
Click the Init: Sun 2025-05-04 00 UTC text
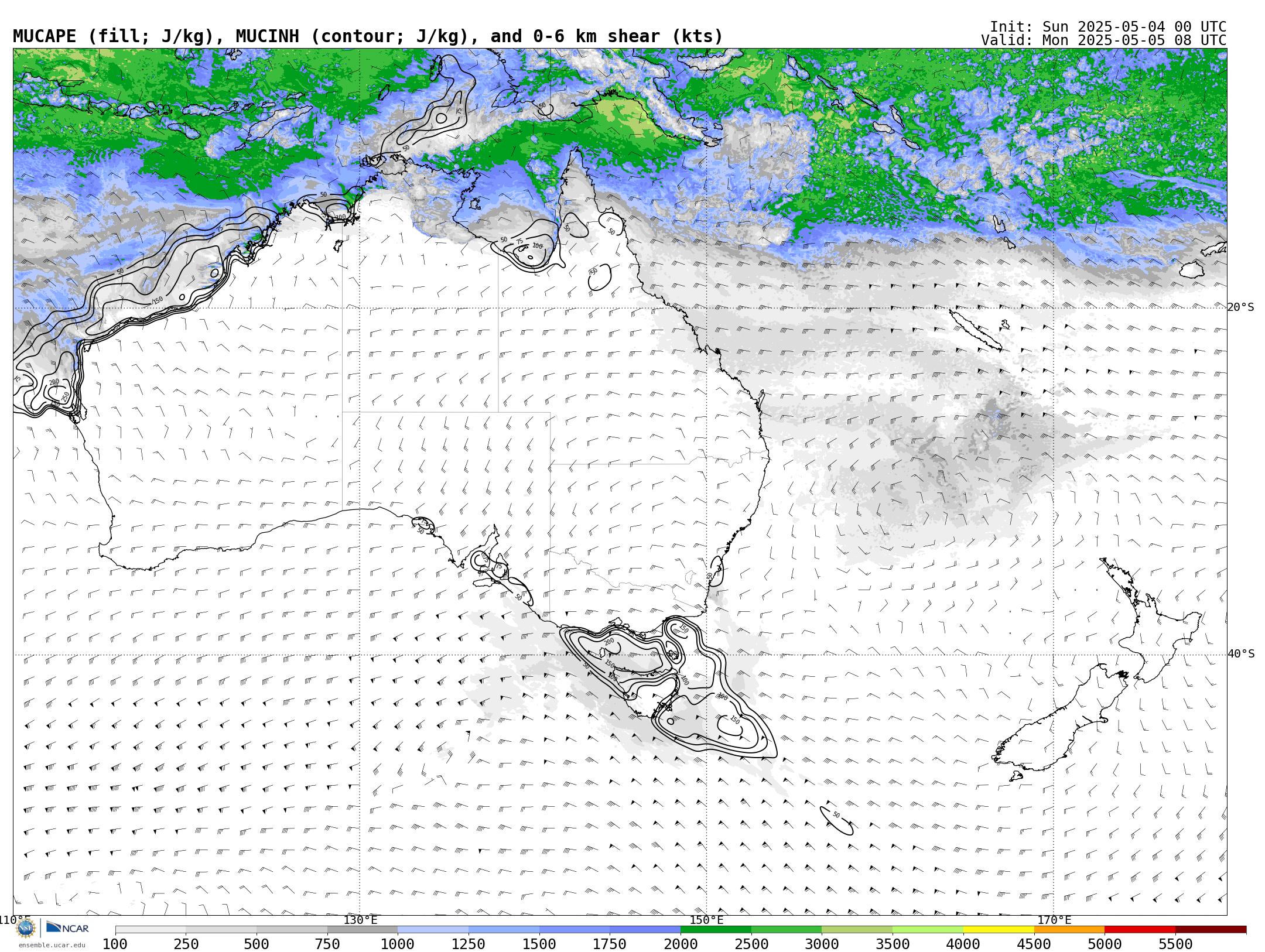(1108, 27)
